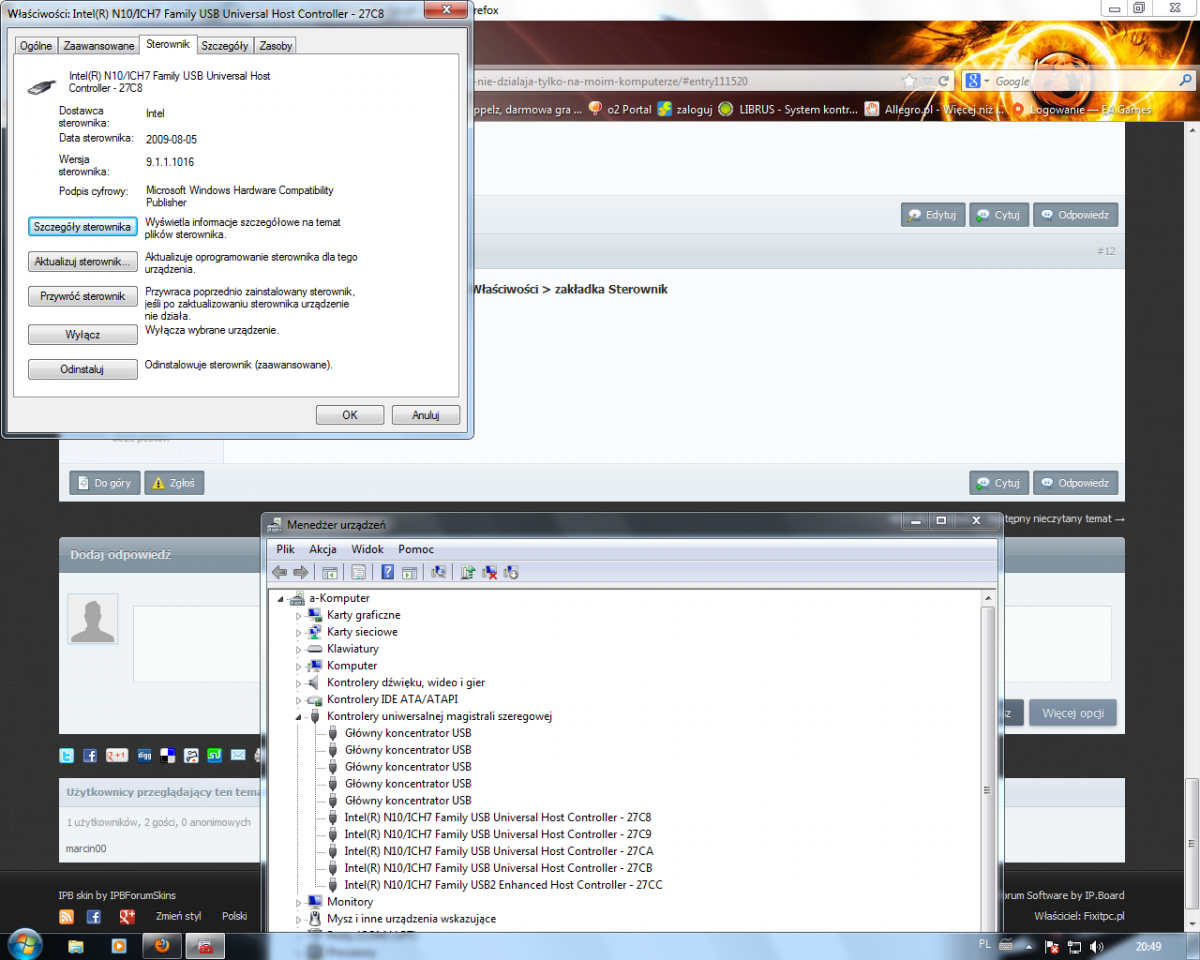Click the email envelope share icon
This screenshot has height=960, width=1200.
(238, 755)
